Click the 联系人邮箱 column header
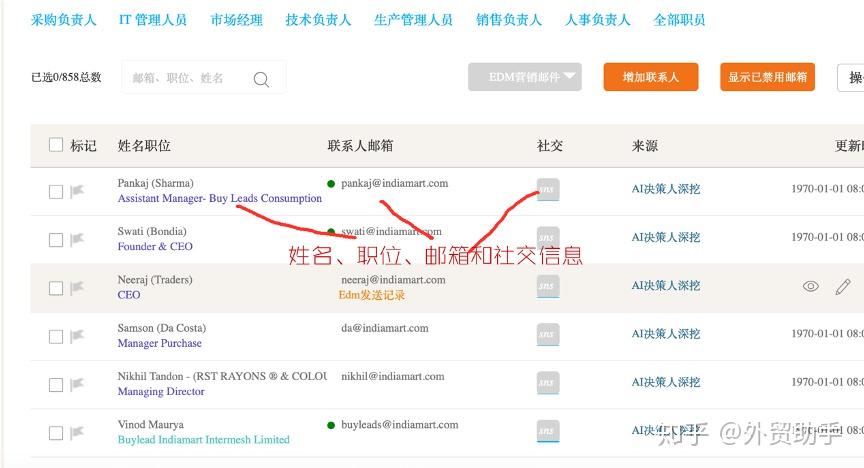 coord(360,146)
